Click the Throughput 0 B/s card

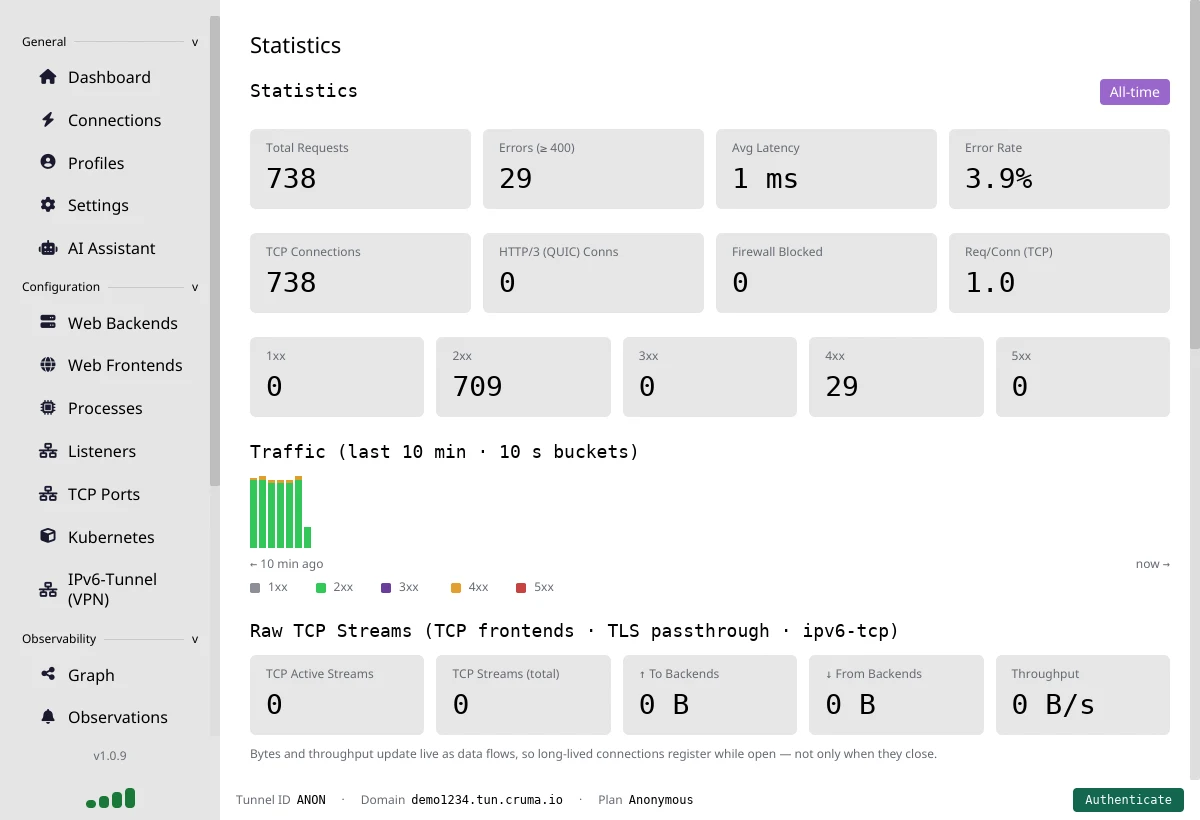[1083, 695]
